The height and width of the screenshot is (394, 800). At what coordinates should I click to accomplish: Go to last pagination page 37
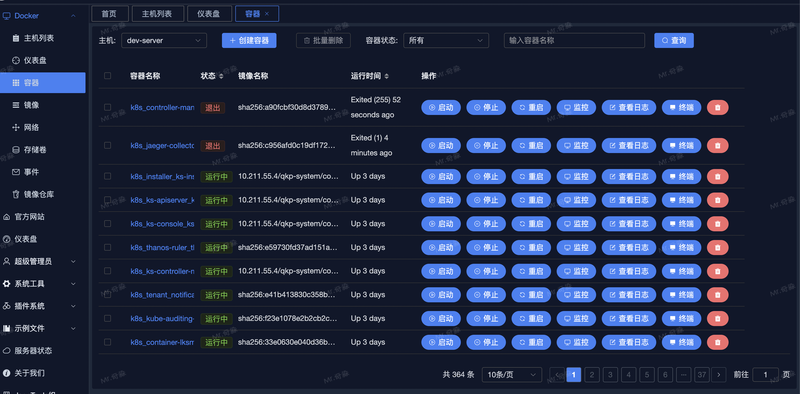coord(702,375)
